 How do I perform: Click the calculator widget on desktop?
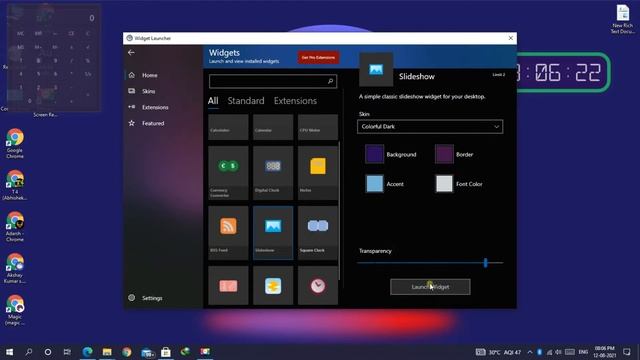click(53, 58)
